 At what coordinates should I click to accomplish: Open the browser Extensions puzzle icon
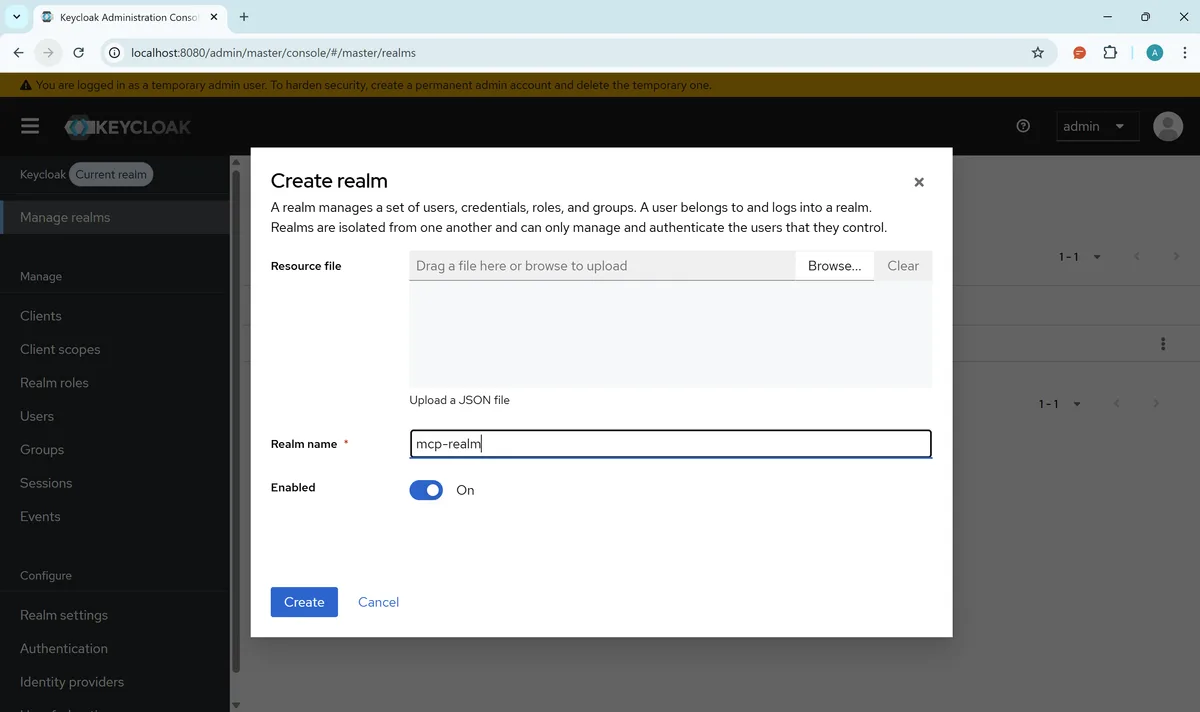[1110, 53]
